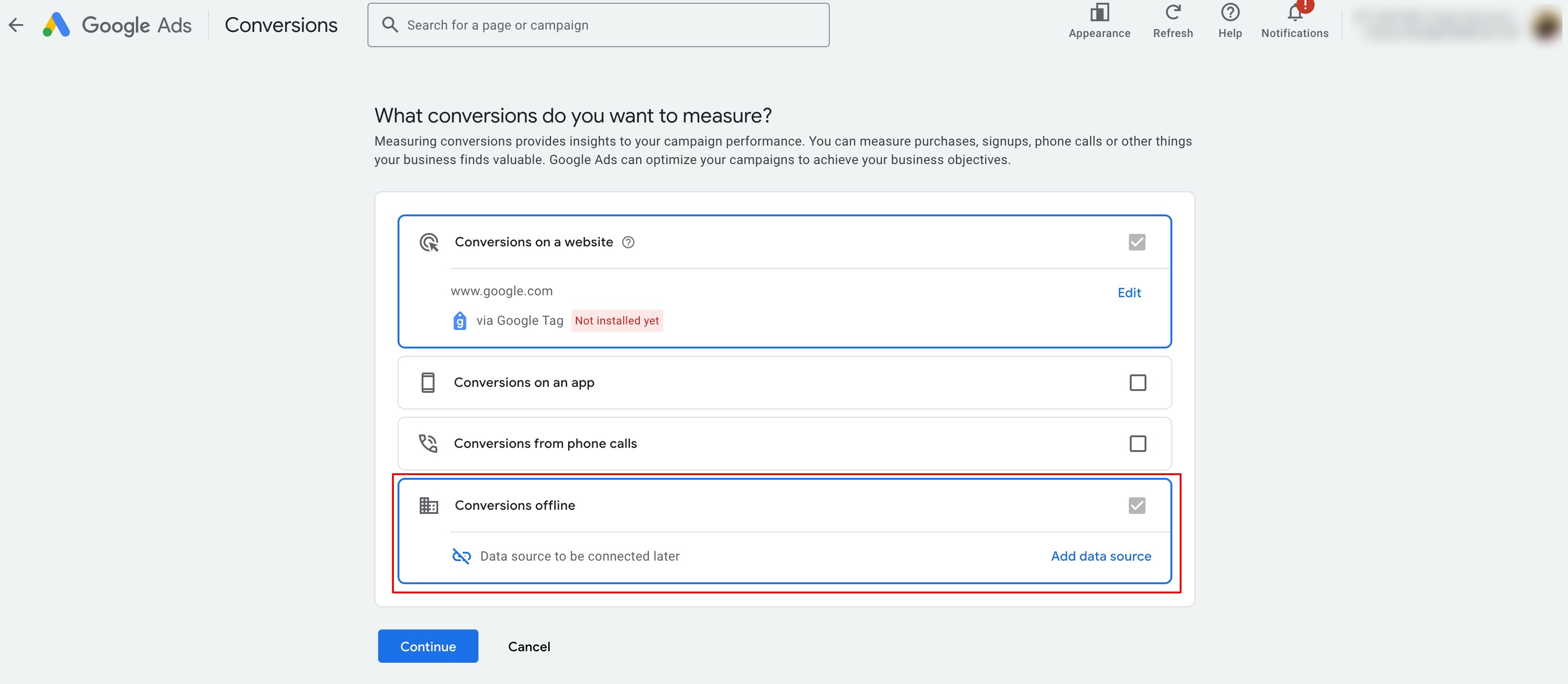The image size is (1568, 684).
Task: Open the Notifications bell
Action: 1294,13
